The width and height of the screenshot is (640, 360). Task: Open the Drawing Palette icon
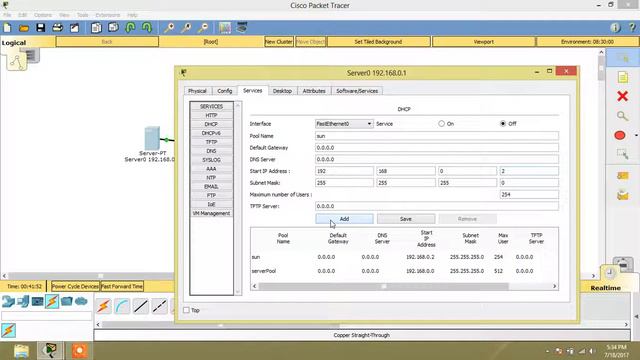coord(225,28)
